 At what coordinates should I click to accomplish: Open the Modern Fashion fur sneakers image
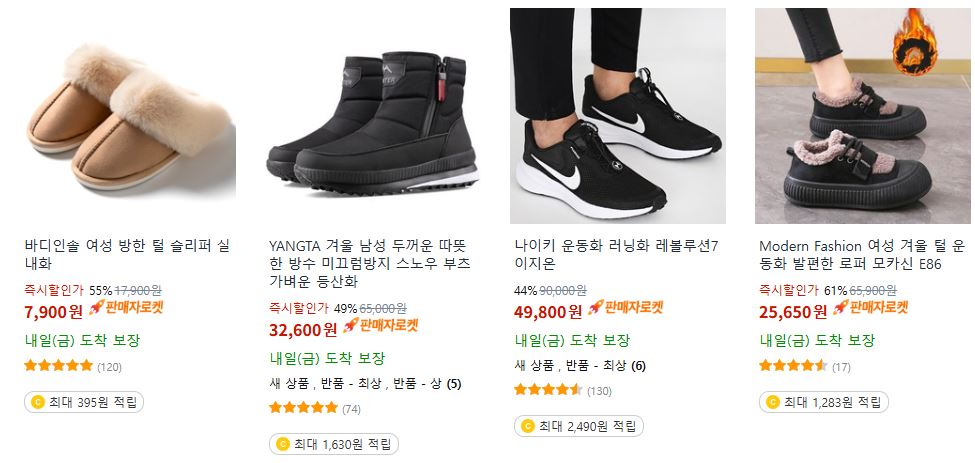coord(863,116)
